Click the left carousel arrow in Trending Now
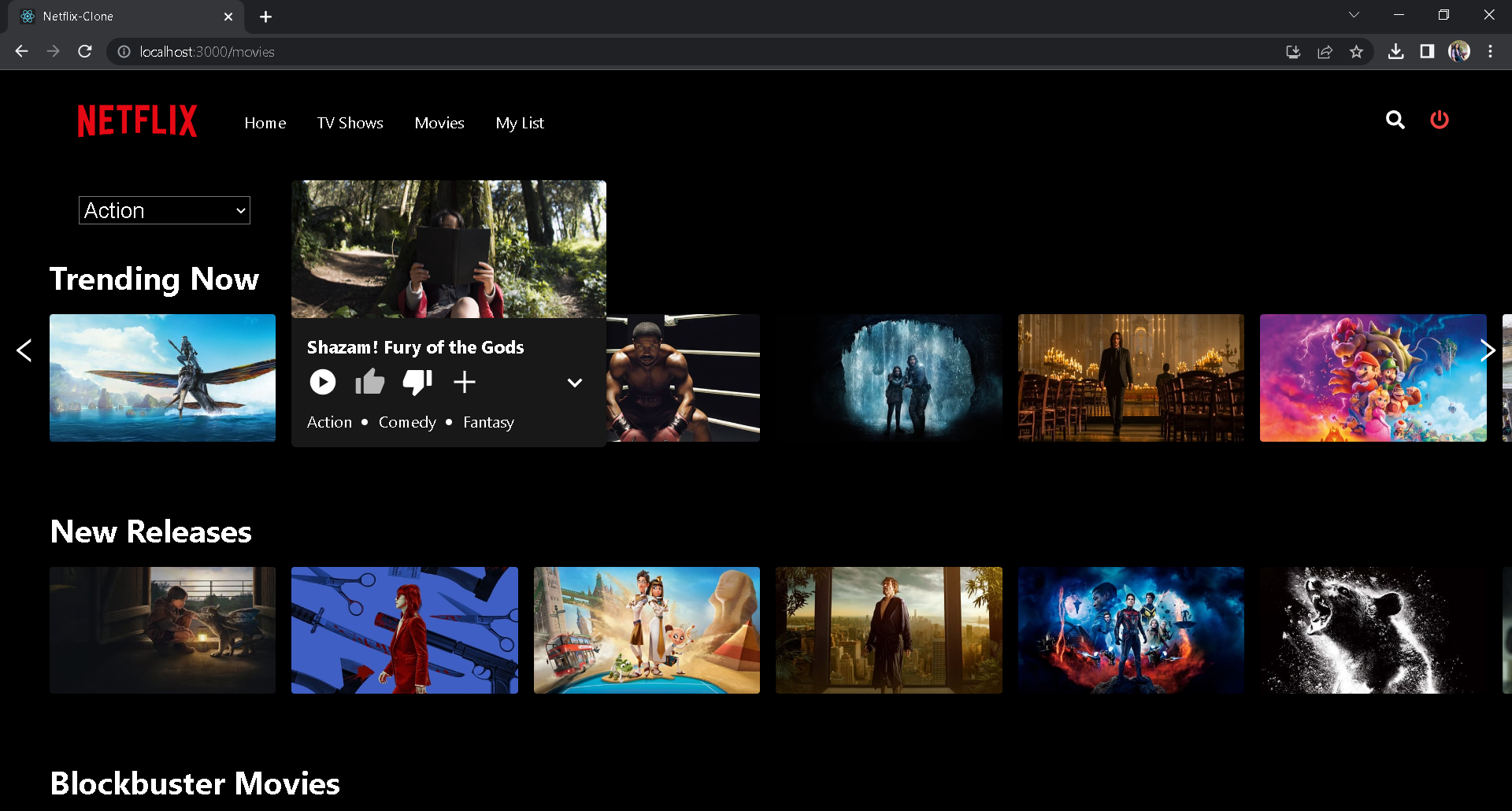The image size is (1512, 811). 24,349
